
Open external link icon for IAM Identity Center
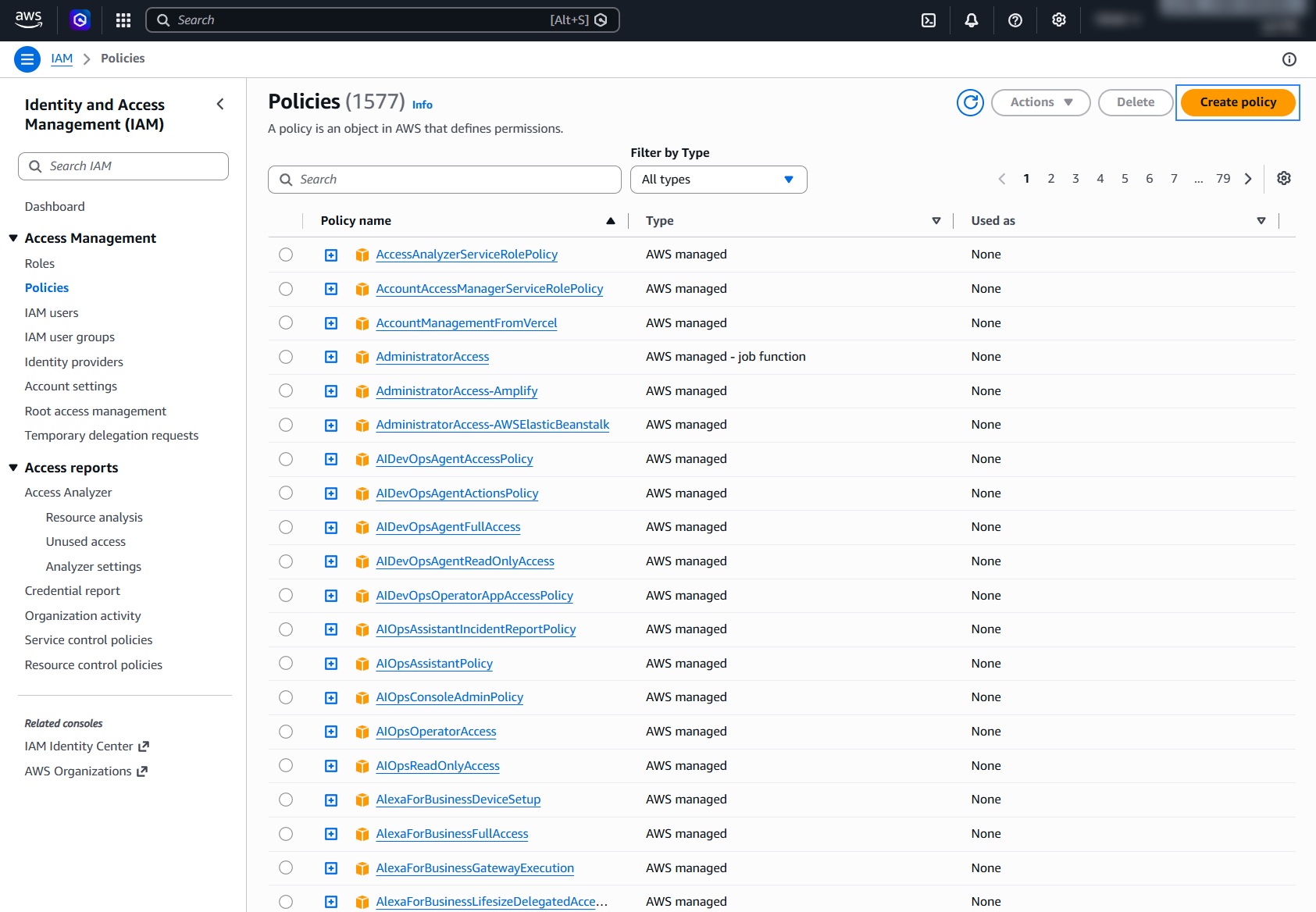144,746
